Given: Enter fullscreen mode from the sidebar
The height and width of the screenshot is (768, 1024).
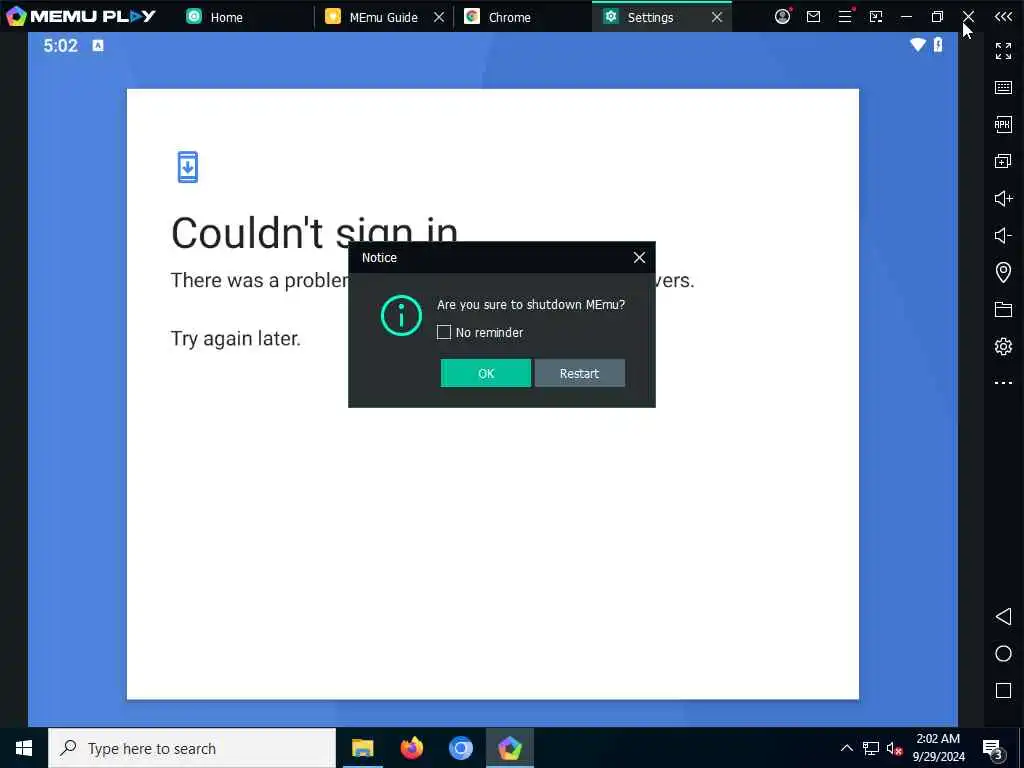Looking at the screenshot, I should click(1003, 50).
